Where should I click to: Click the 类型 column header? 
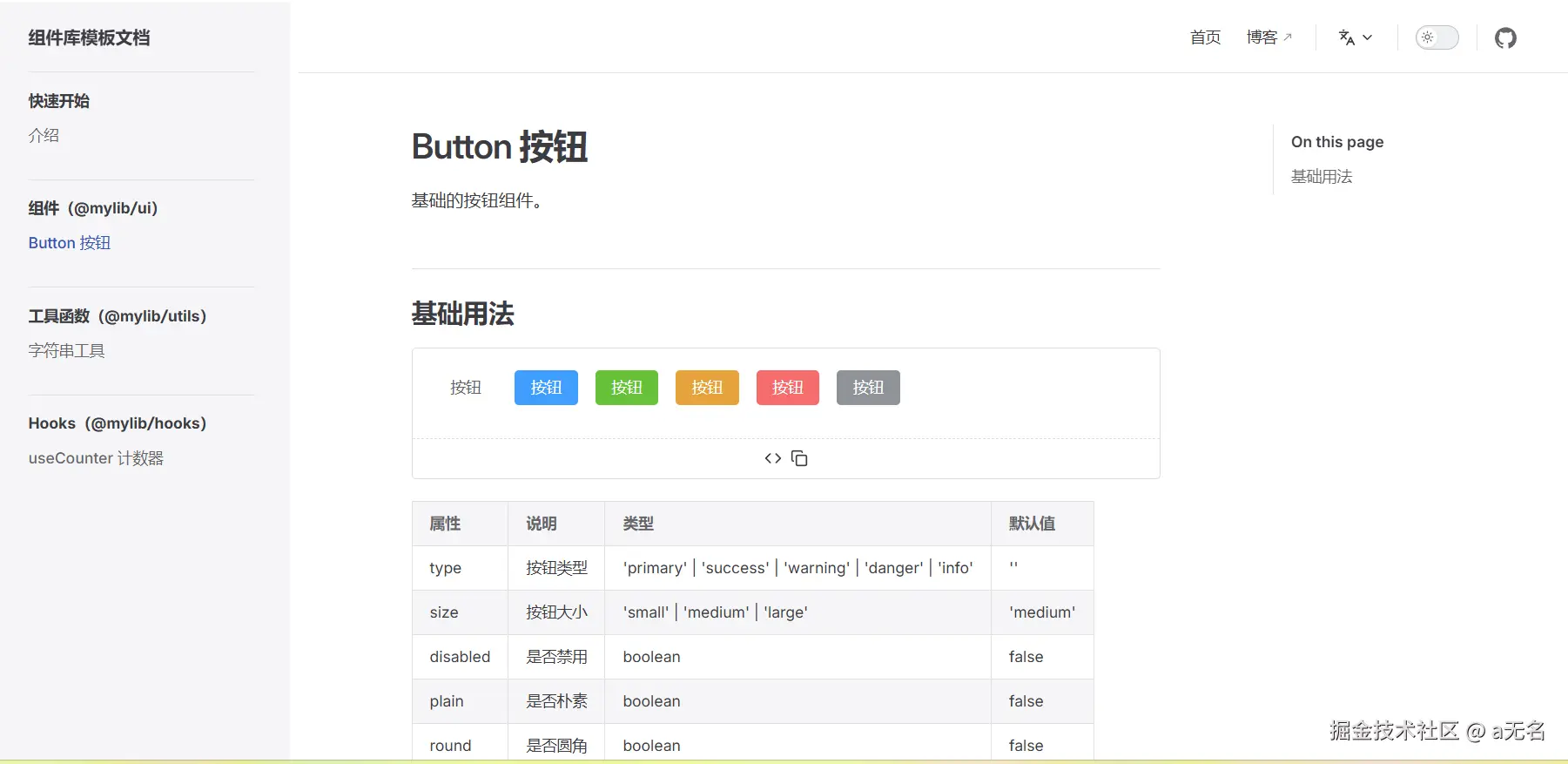point(797,524)
